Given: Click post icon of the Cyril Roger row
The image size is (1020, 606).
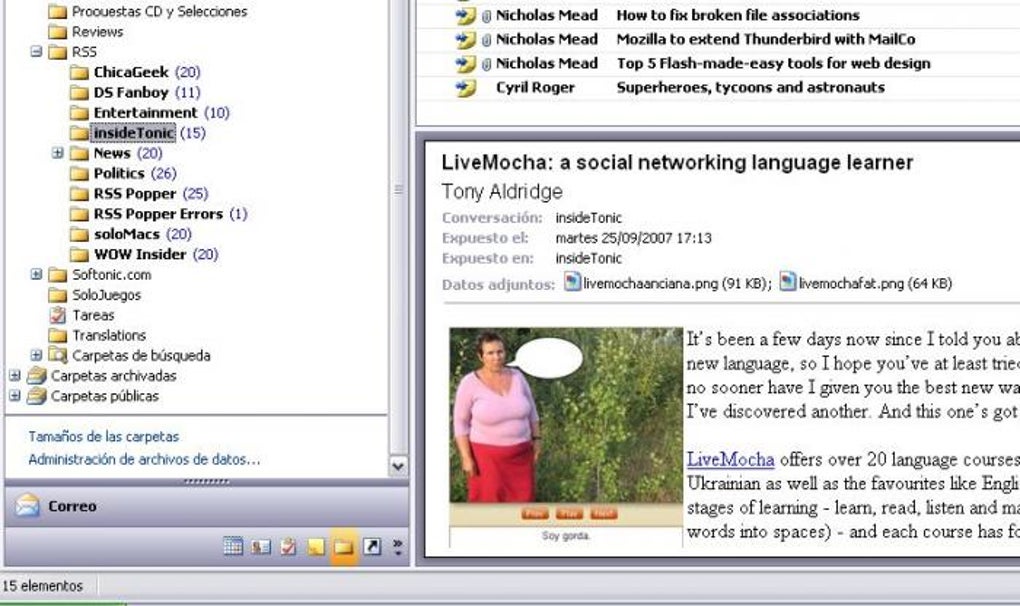Looking at the screenshot, I should 465,88.
